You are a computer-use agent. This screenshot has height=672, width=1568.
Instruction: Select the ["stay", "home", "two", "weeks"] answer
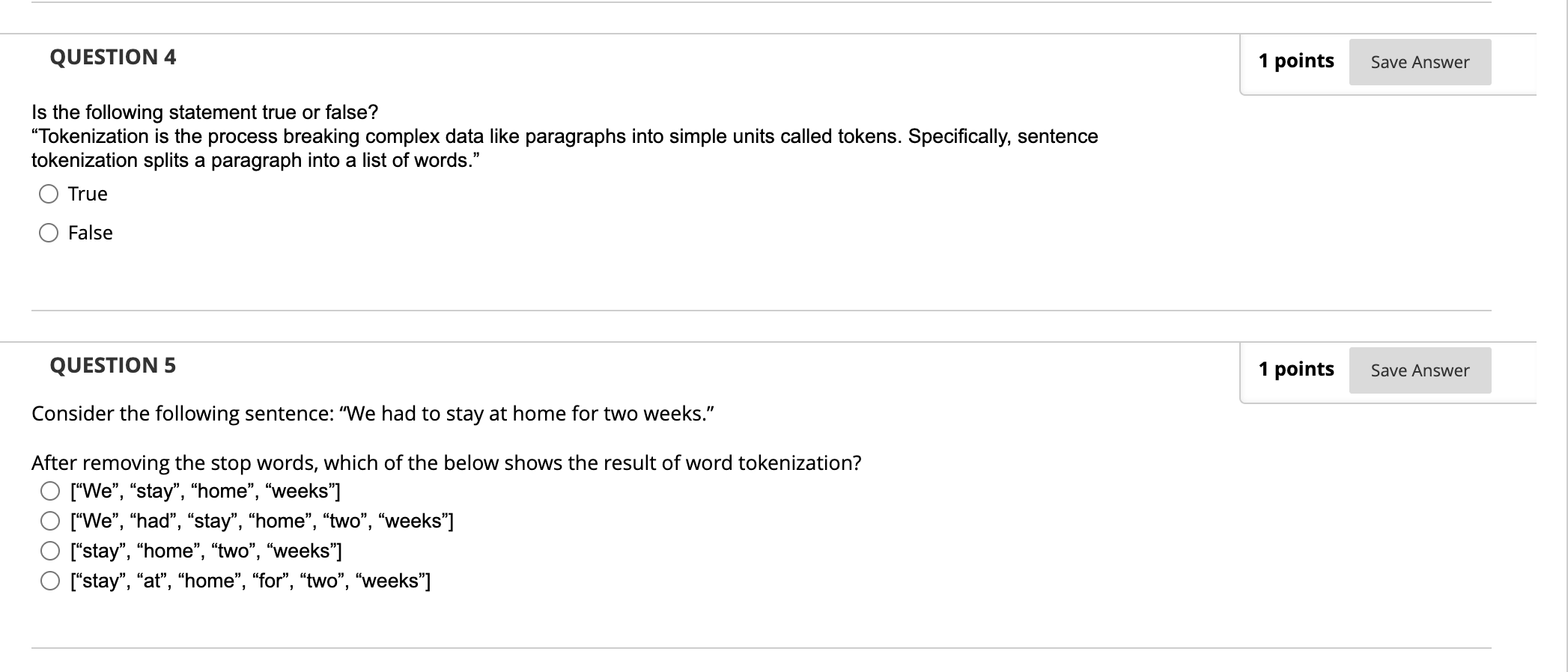pos(49,550)
